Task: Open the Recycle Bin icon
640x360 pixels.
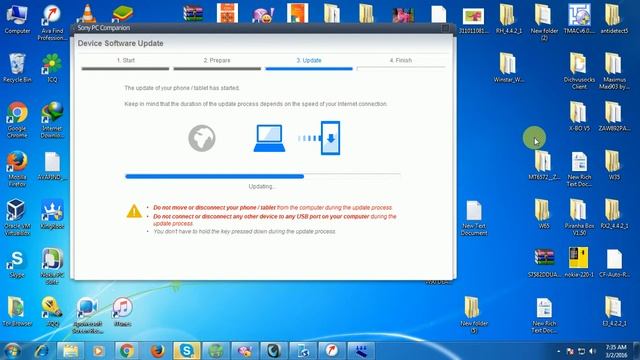Action: tap(17, 68)
